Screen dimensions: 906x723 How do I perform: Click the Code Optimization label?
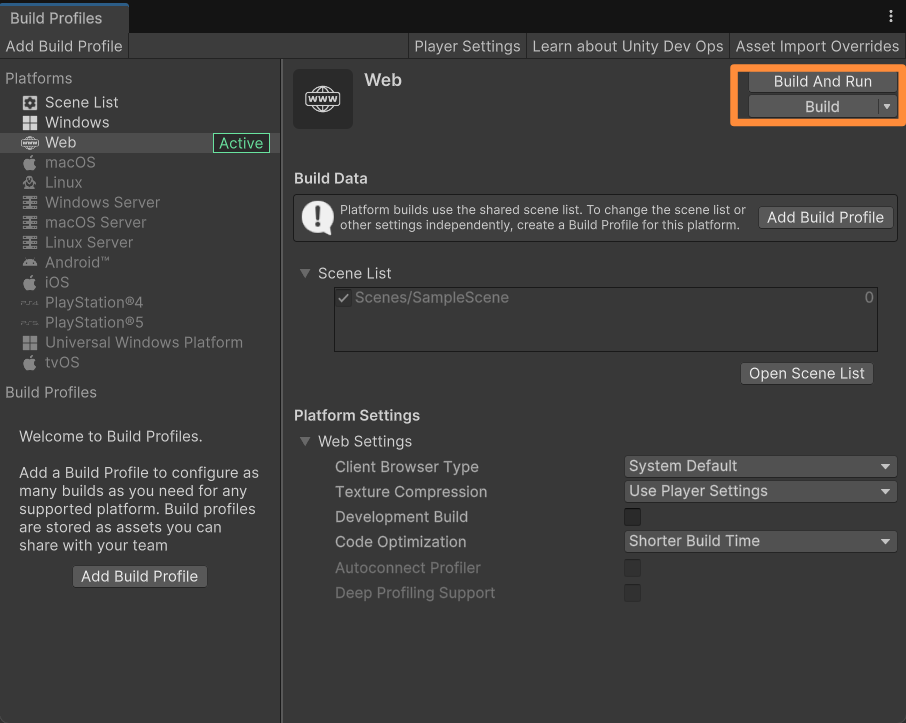point(400,542)
